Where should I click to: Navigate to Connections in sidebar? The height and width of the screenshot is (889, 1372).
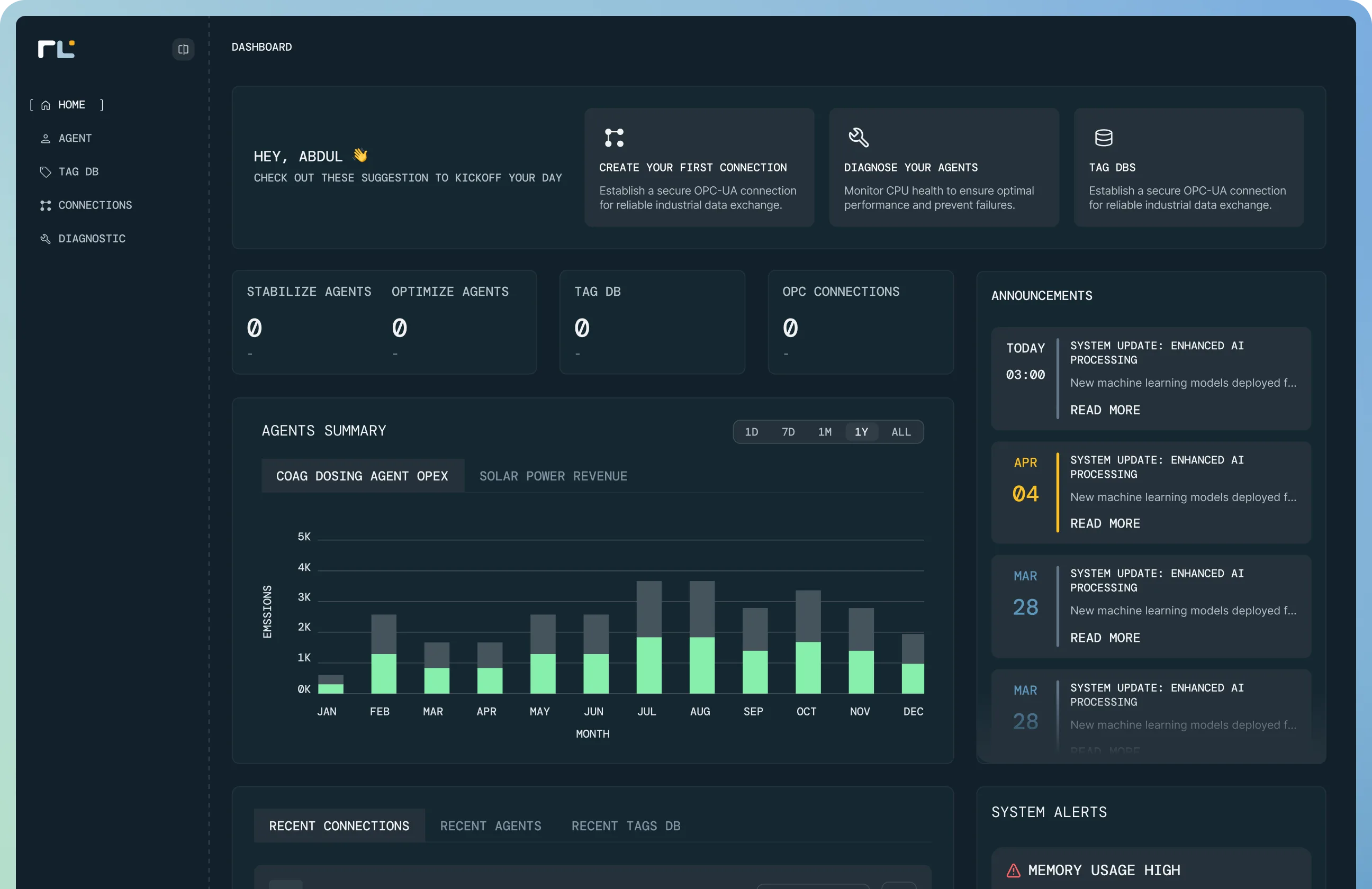86,205
